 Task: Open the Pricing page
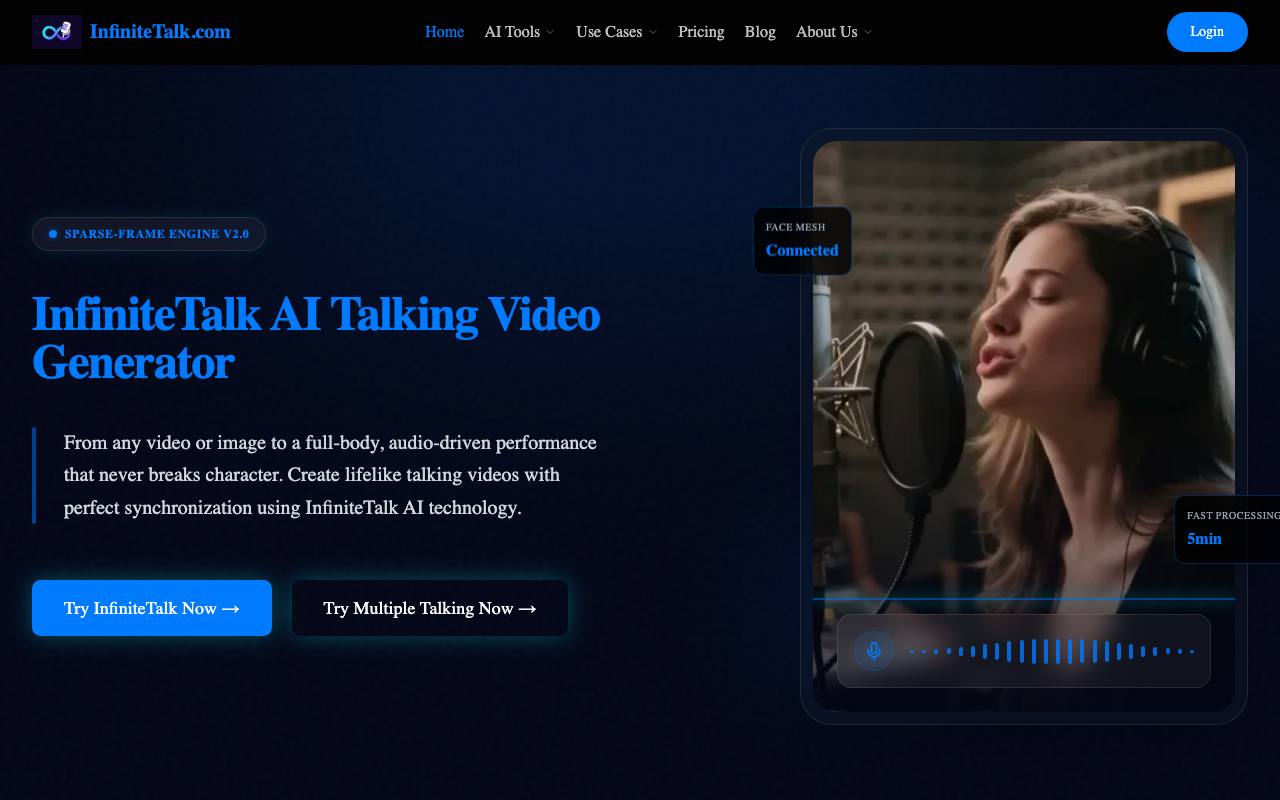701,32
